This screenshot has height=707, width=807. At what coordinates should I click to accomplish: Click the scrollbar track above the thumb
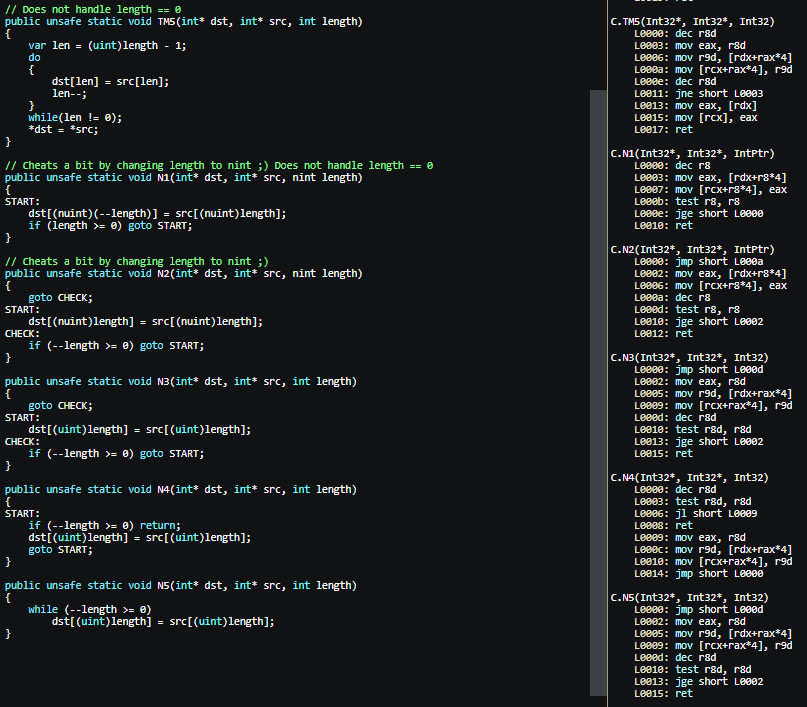pyautogui.click(x=598, y=45)
